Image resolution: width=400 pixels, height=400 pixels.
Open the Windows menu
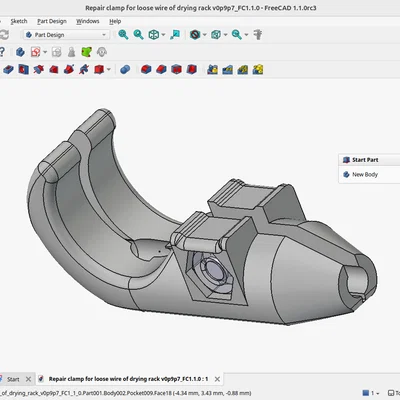pyautogui.click(x=88, y=21)
